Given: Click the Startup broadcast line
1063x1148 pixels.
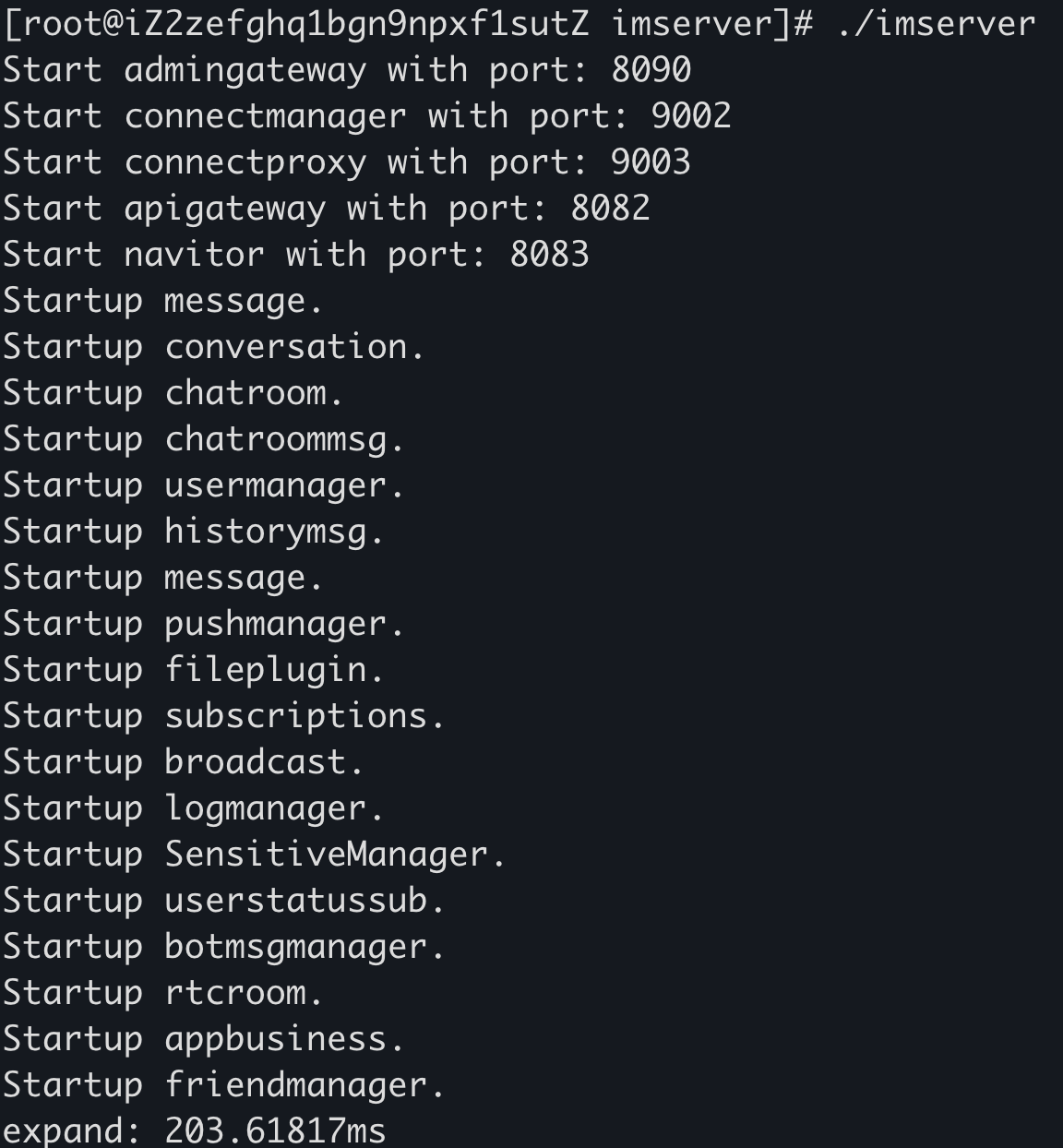Looking at the screenshot, I should (x=184, y=762).
